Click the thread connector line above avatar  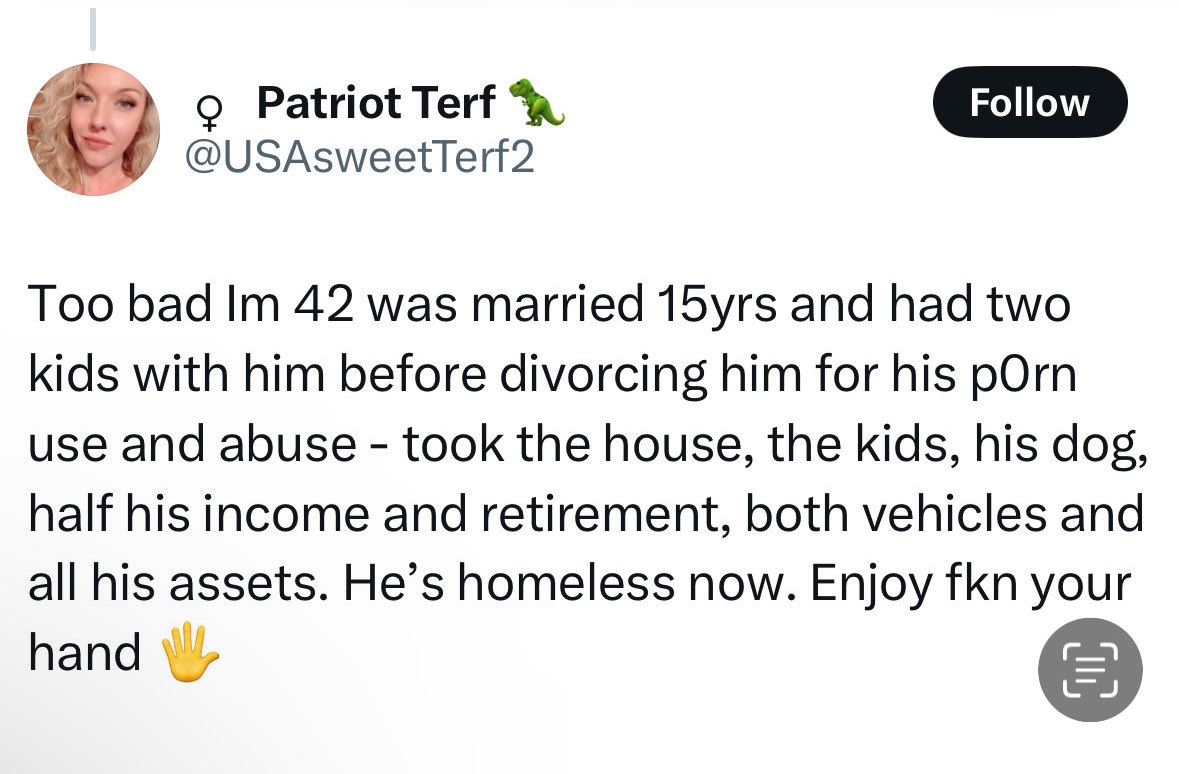point(92,28)
